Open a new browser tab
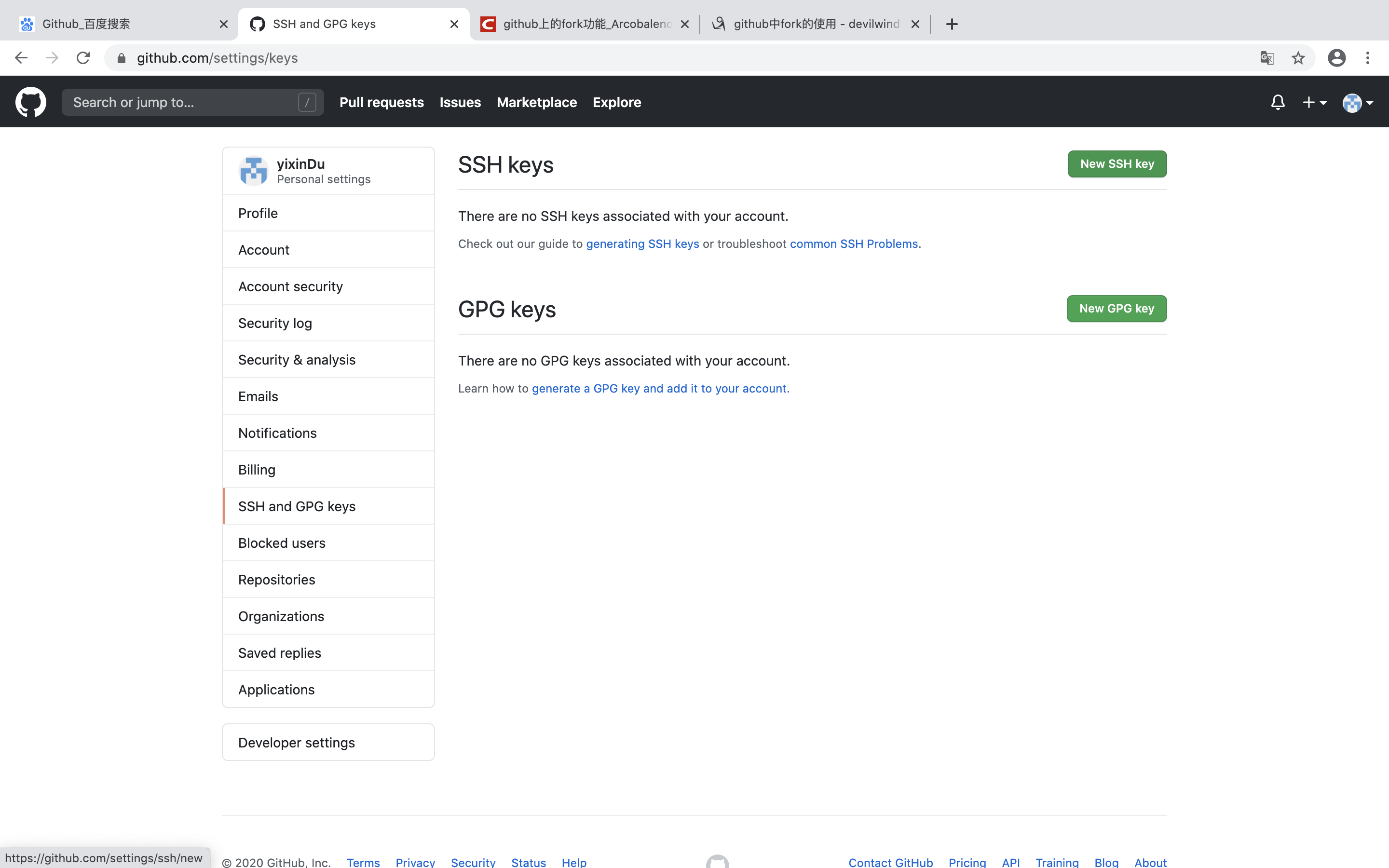 (952, 24)
